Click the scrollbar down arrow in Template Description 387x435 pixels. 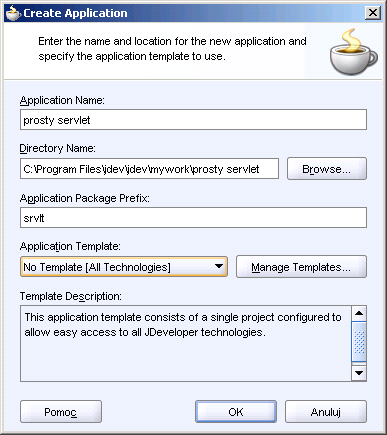coord(359,373)
